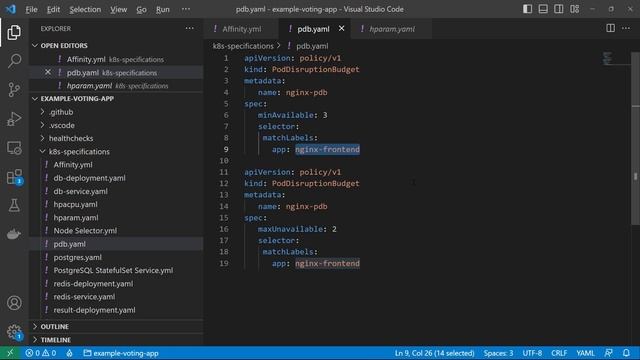The image size is (640, 360).
Task: Open db-deployment.yaml file
Action: pos(89,178)
